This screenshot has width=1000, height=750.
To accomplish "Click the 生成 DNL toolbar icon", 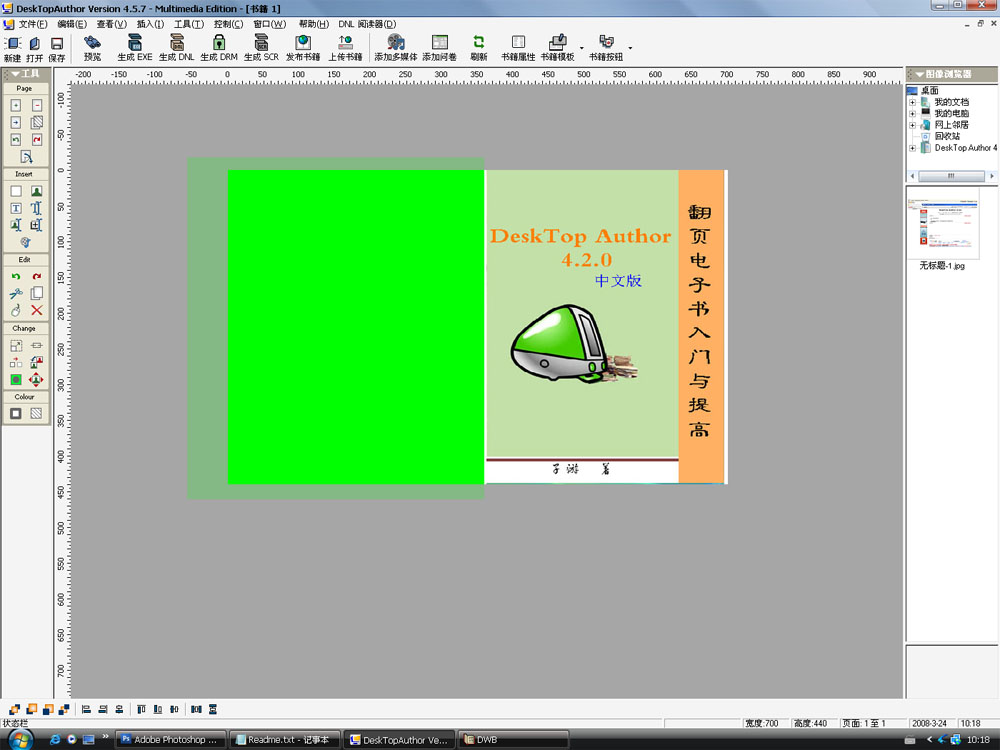I will (x=177, y=43).
